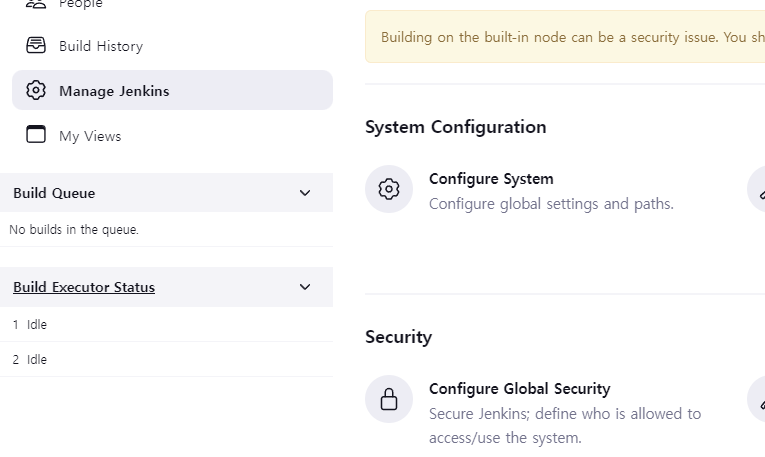The height and width of the screenshot is (457, 765).
Task: Open Build History from sidebar
Action: (101, 46)
